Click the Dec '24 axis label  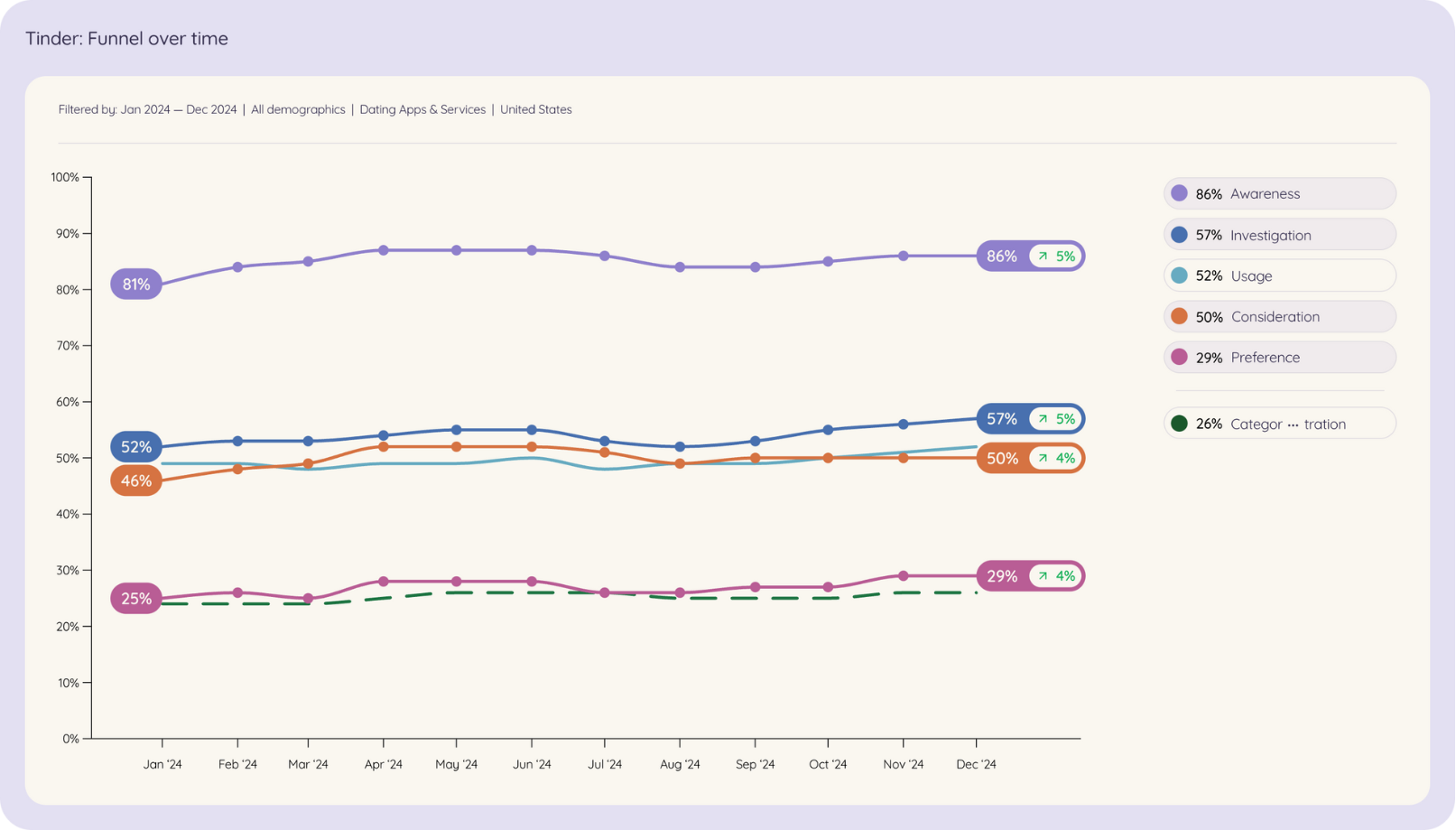976,764
